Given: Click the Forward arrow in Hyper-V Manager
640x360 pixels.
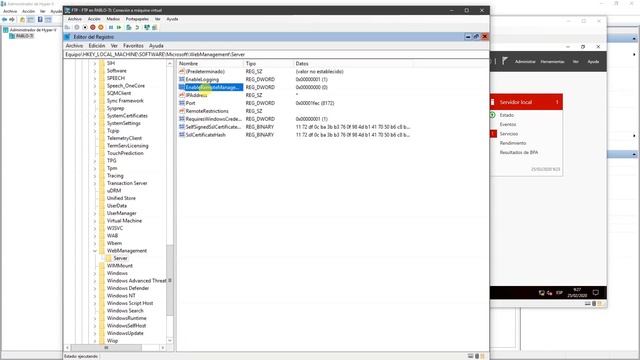Looking at the screenshot, I should (x=12, y=19).
